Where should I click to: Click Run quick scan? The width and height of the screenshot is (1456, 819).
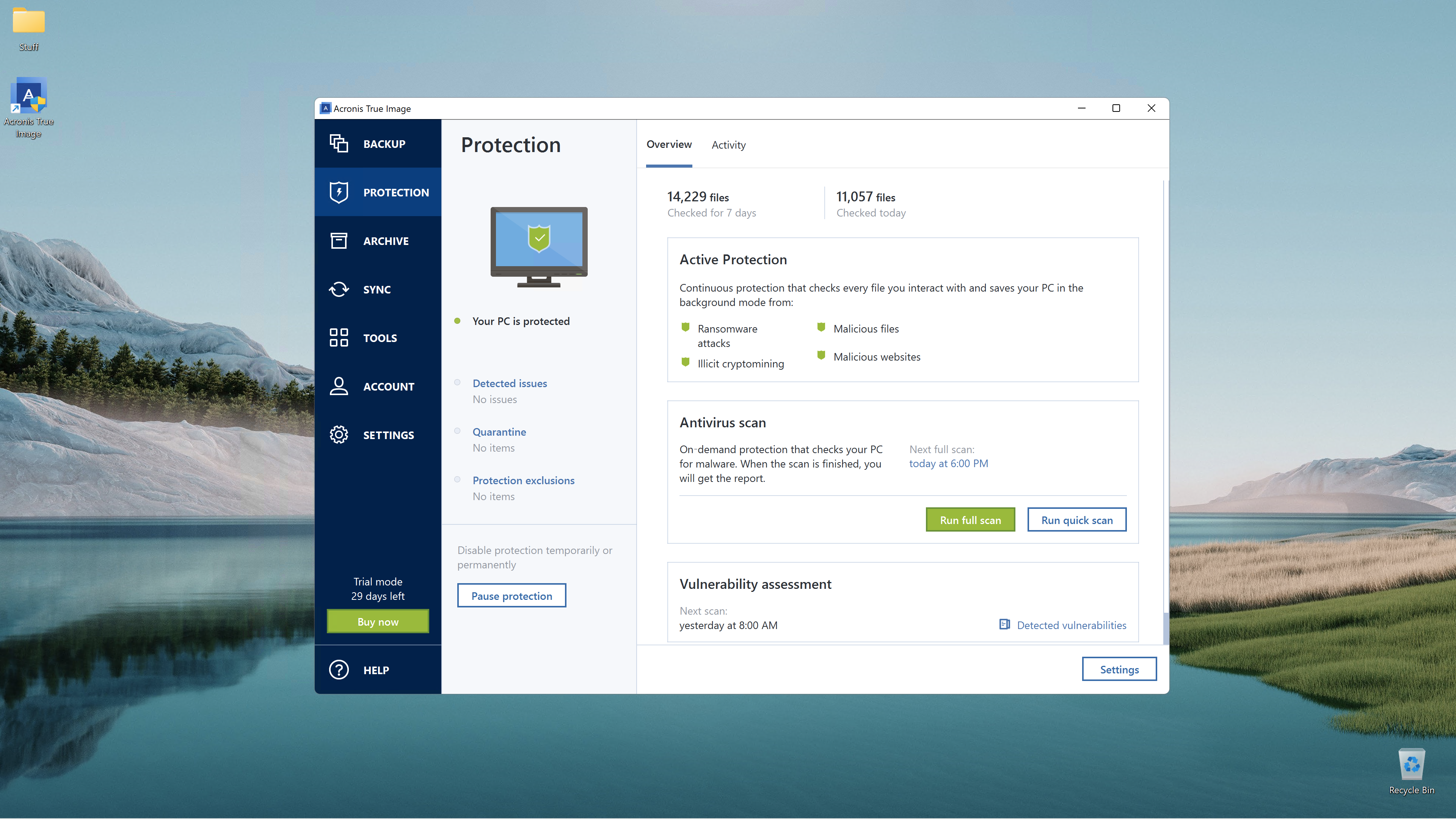[x=1076, y=519]
